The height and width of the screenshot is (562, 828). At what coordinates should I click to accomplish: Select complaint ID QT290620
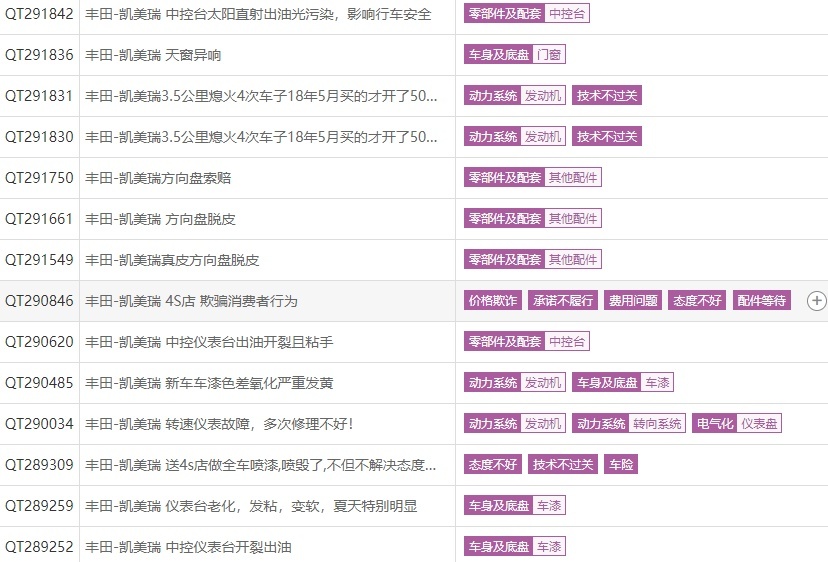pyautogui.click(x=39, y=342)
